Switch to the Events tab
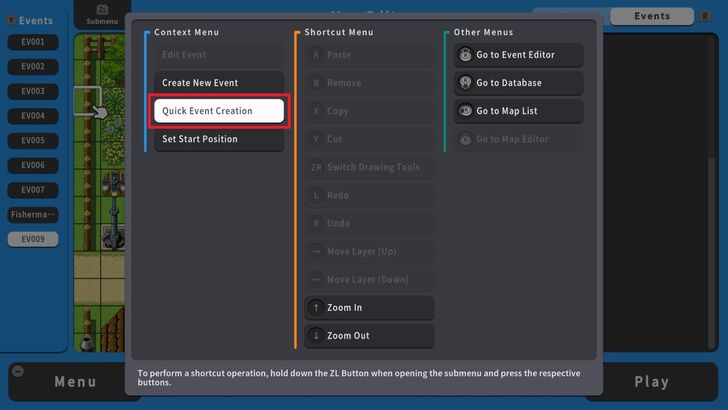The image size is (728, 410). click(652, 16)
